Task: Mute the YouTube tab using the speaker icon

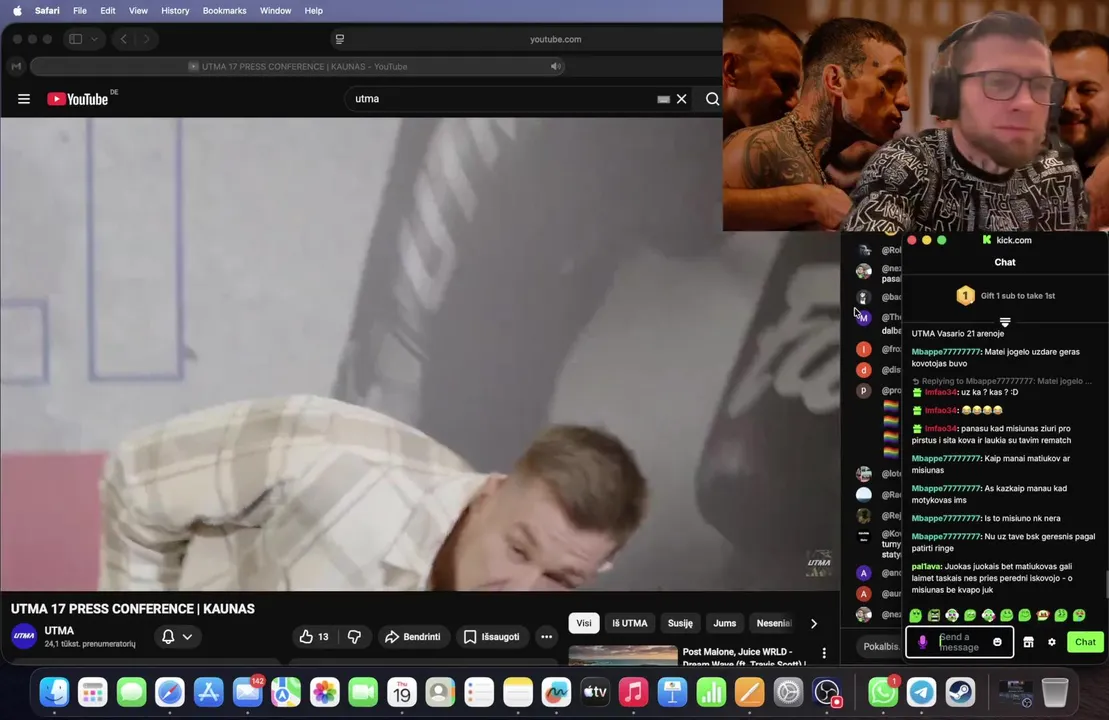Action: pyautogui.click(x=556, y=66)
